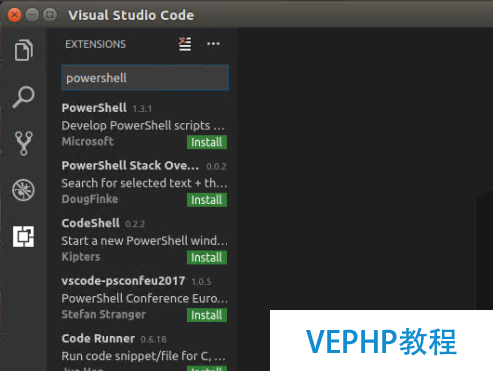Open the Search view in activity bar
Image resolution: width=493 pixels, height=371 pixels.
[23, 97]
